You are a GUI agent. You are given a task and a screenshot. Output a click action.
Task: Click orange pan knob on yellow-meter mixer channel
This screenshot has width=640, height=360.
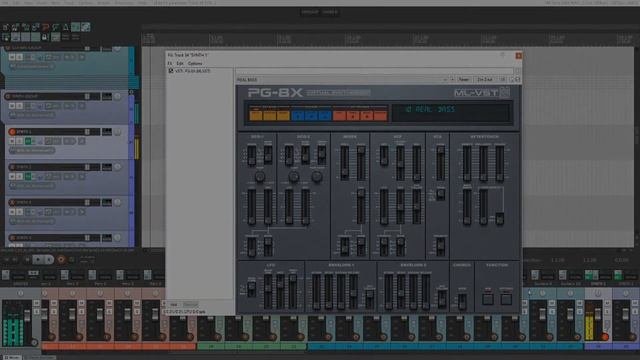(605, 337)
